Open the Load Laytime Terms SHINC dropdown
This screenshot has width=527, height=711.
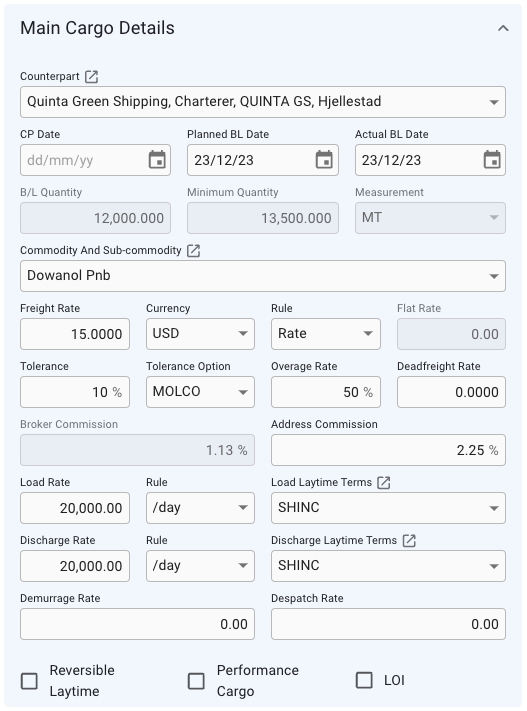point(388,508)
